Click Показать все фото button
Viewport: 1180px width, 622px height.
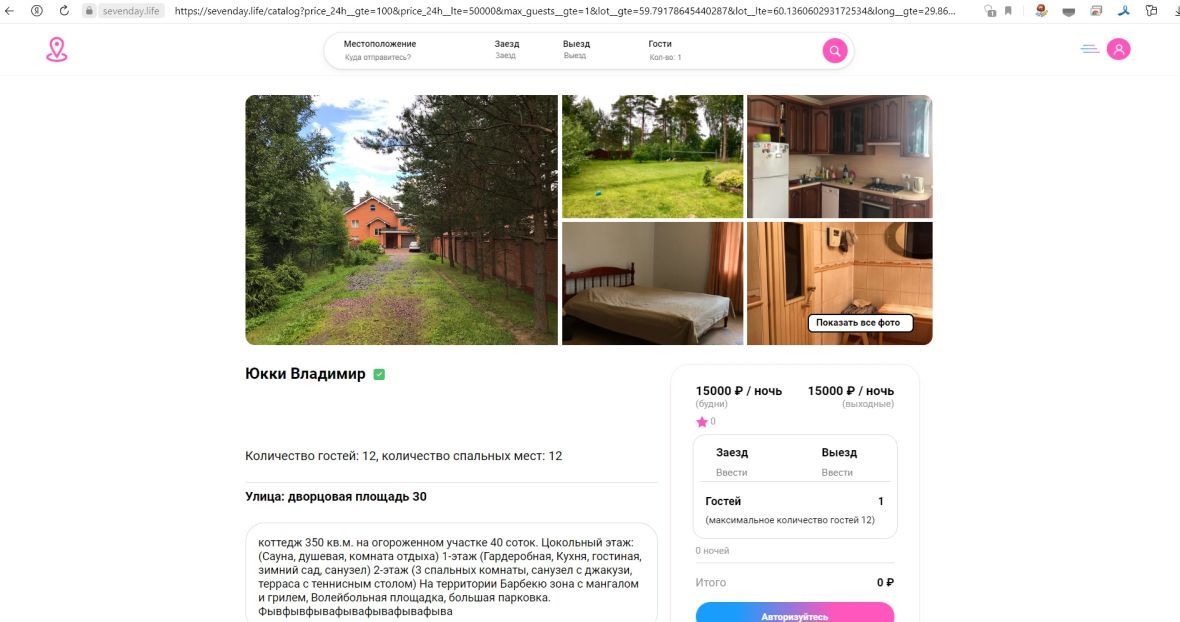coord(858,323)
